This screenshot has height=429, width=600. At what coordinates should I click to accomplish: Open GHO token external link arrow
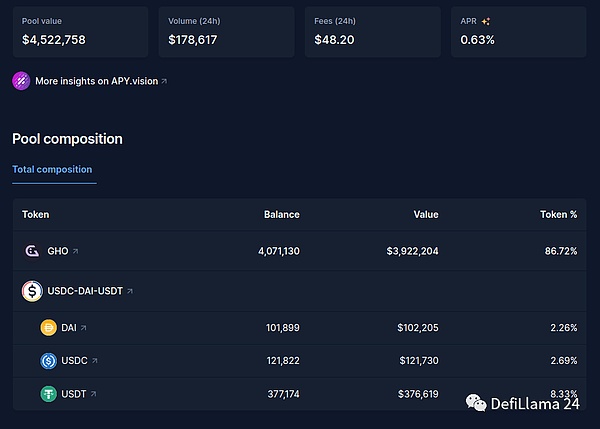[x=75, y=251]
